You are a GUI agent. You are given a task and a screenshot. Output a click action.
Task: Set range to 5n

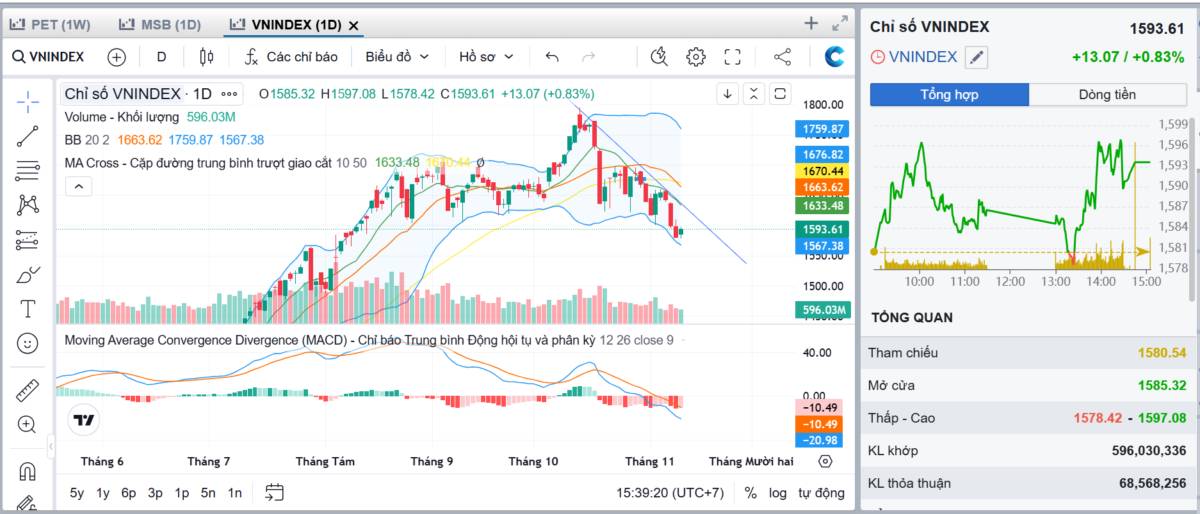click(208, 492)
